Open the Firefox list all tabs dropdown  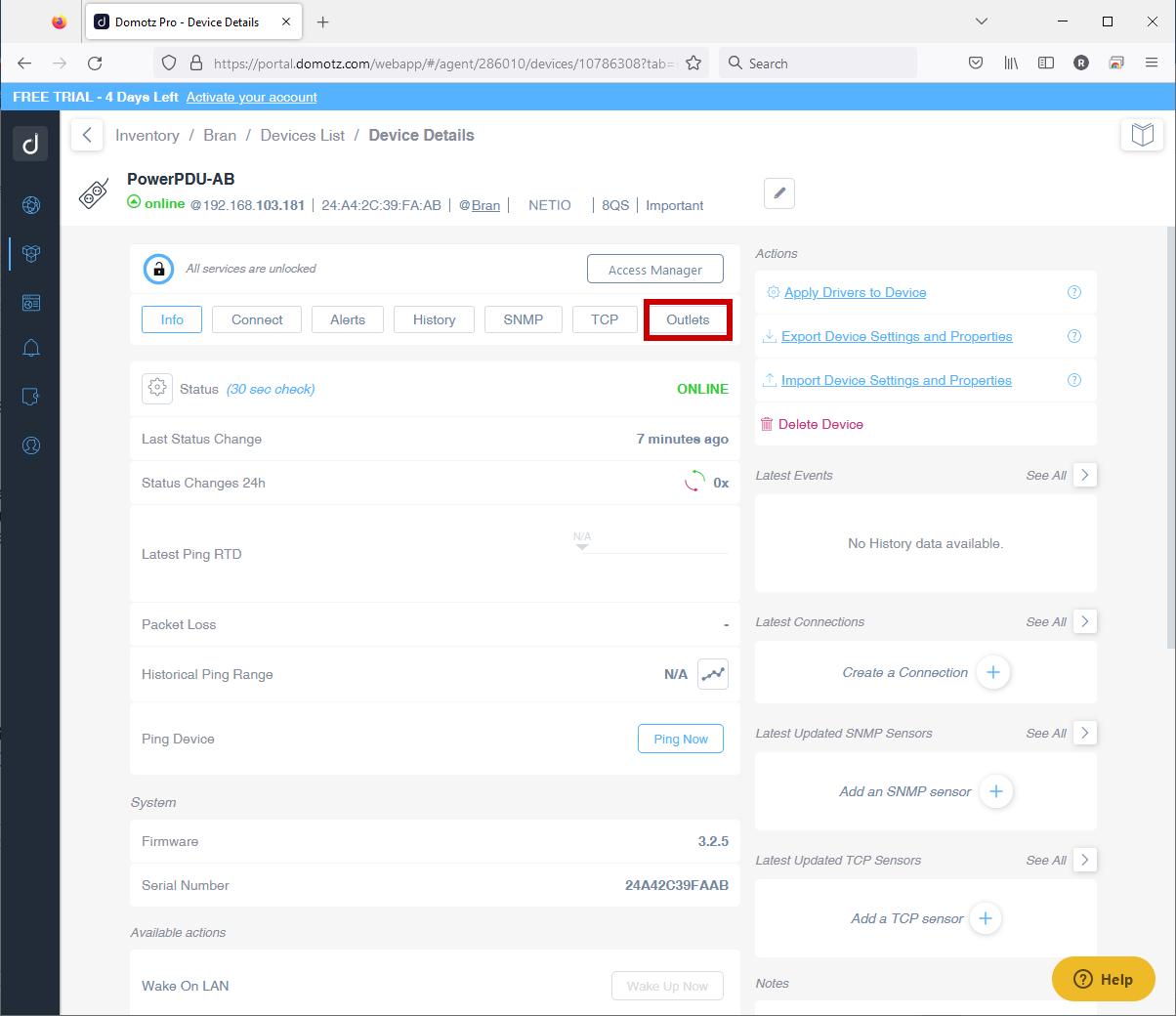point(982,21)
